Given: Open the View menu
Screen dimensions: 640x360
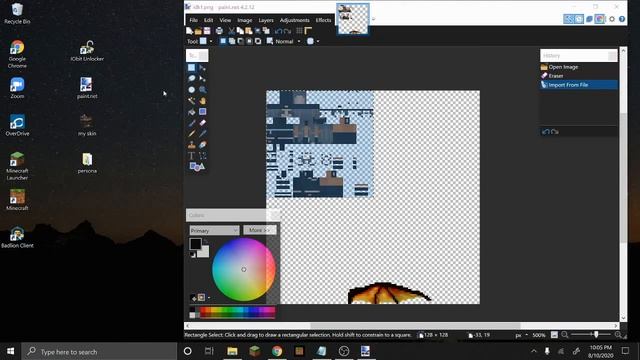Looking at the screenshot, I should click(225, 20).
